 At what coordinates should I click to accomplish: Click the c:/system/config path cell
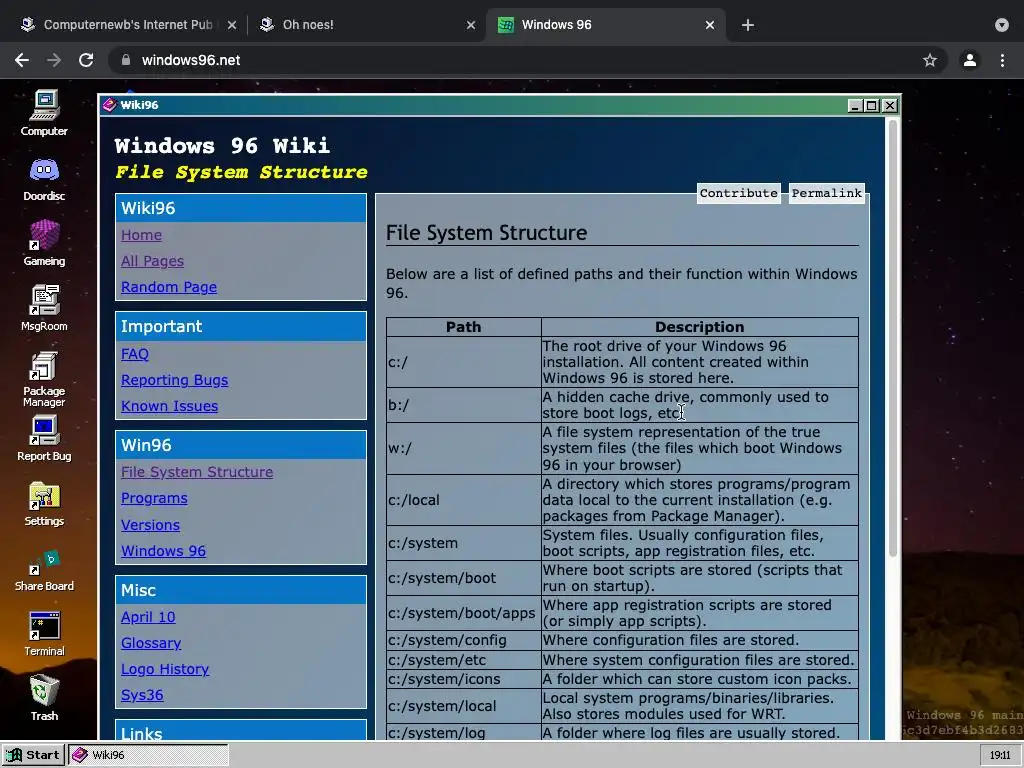pos(463,640)
